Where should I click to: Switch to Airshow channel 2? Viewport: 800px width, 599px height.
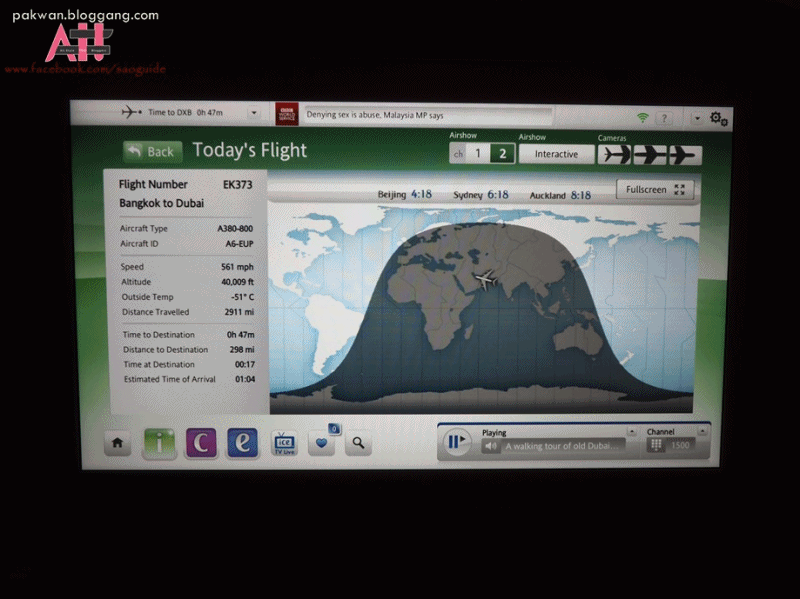coord(502,154)
